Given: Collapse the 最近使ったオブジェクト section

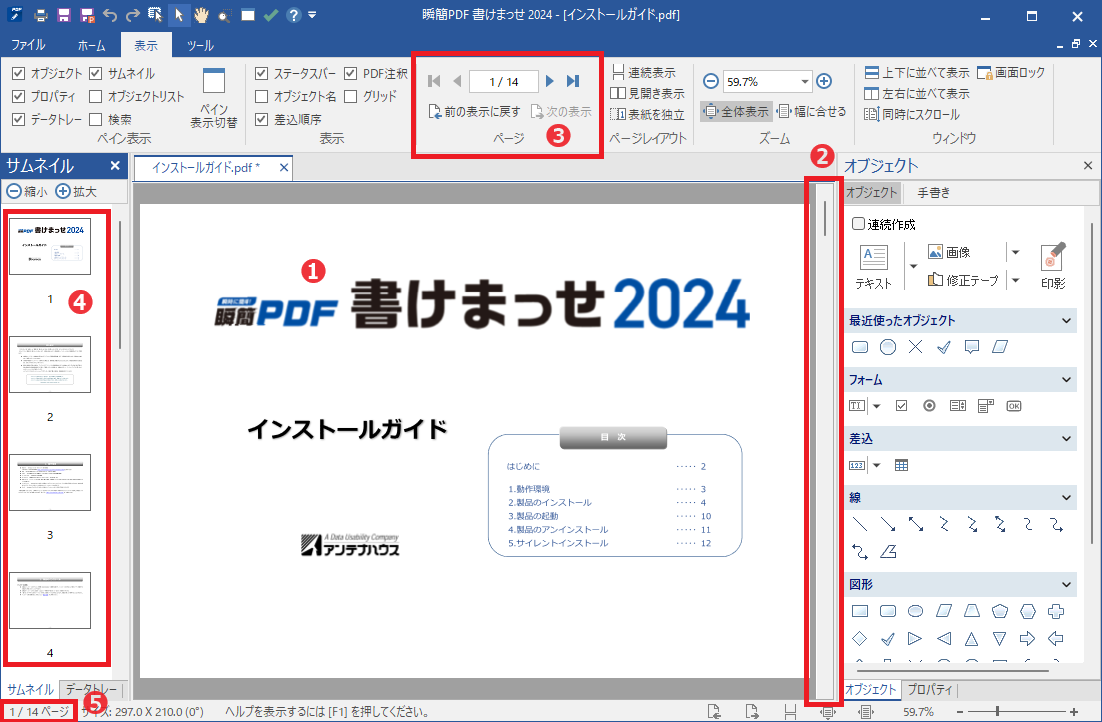Looking at the screenshot, I should coord(1066,321).
